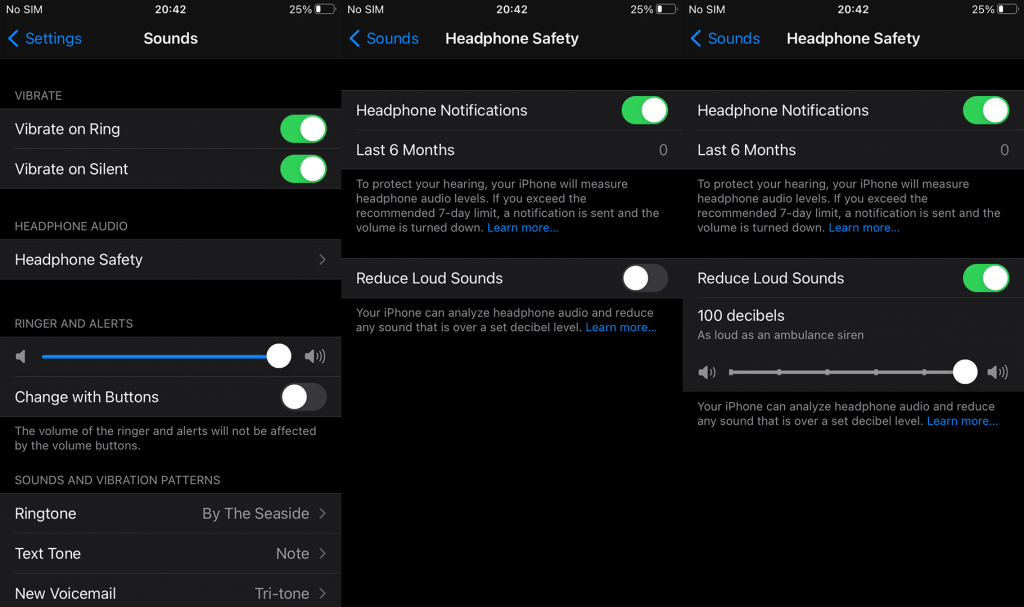This screenshot has width=1024, height=607.
Task: Open Ringtone By The Seaside row
Action: point(170,514)
